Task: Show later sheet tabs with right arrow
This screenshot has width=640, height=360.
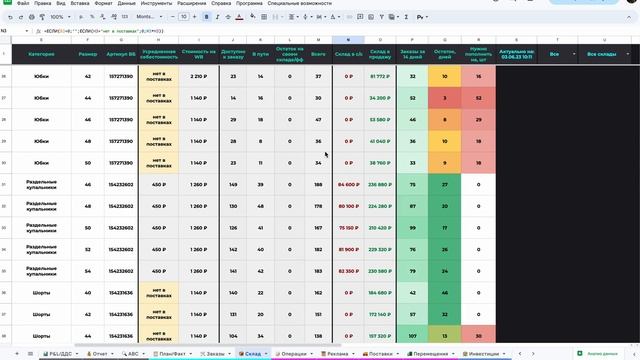Action: point(533,353)
